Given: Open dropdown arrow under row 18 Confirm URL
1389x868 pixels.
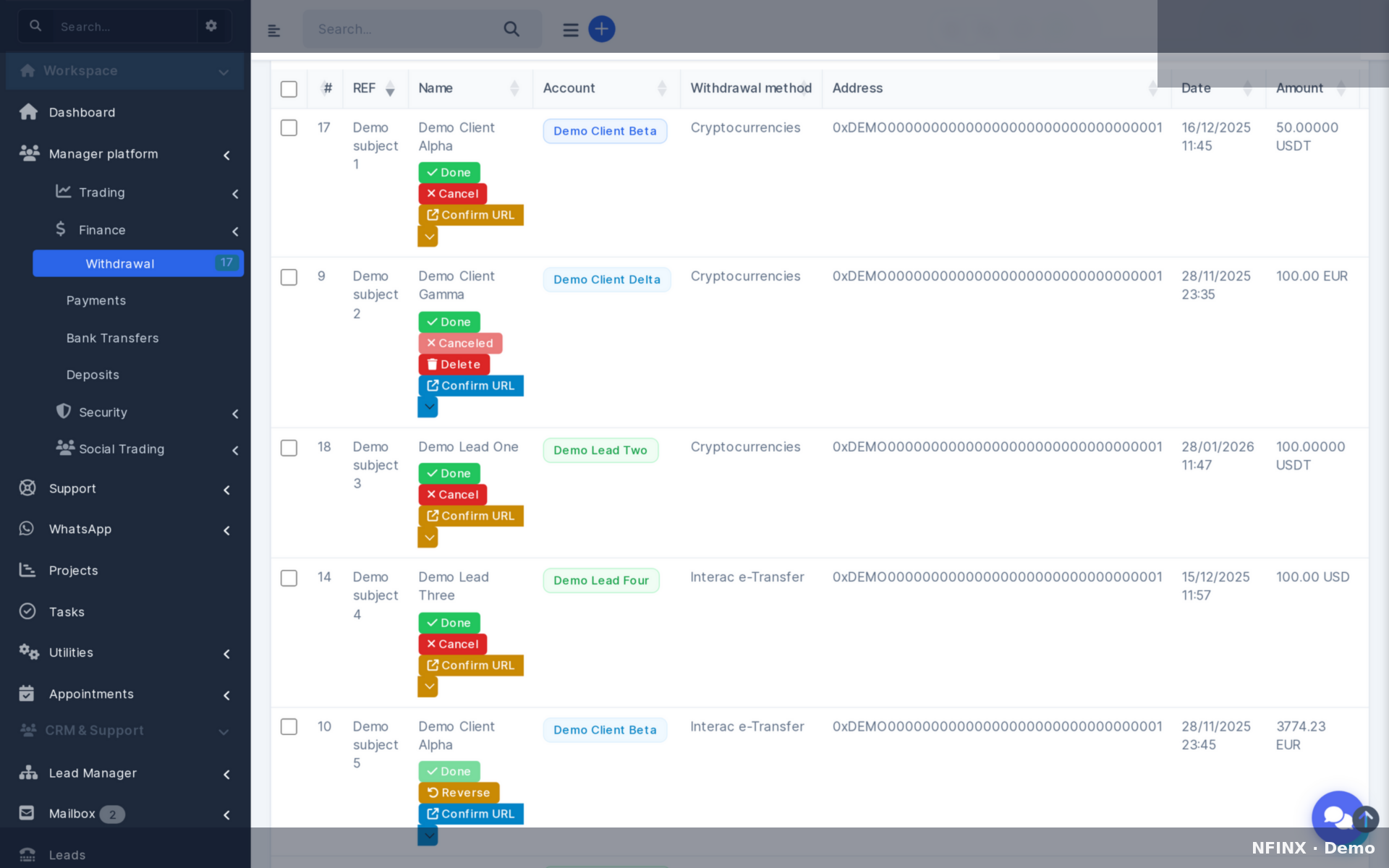Looking at the screenshot, I should click(428, 537).
